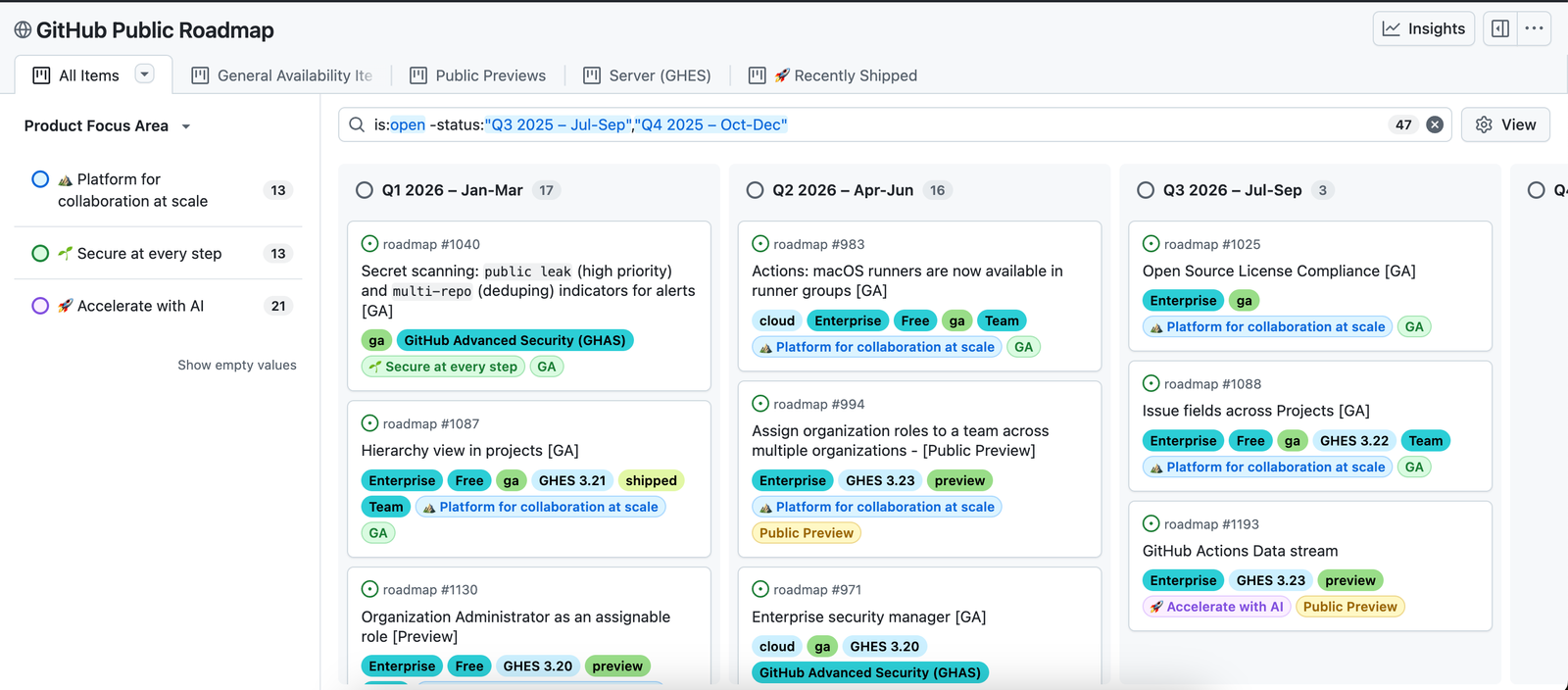Click Show empty values link

click(x=237, y=365)
